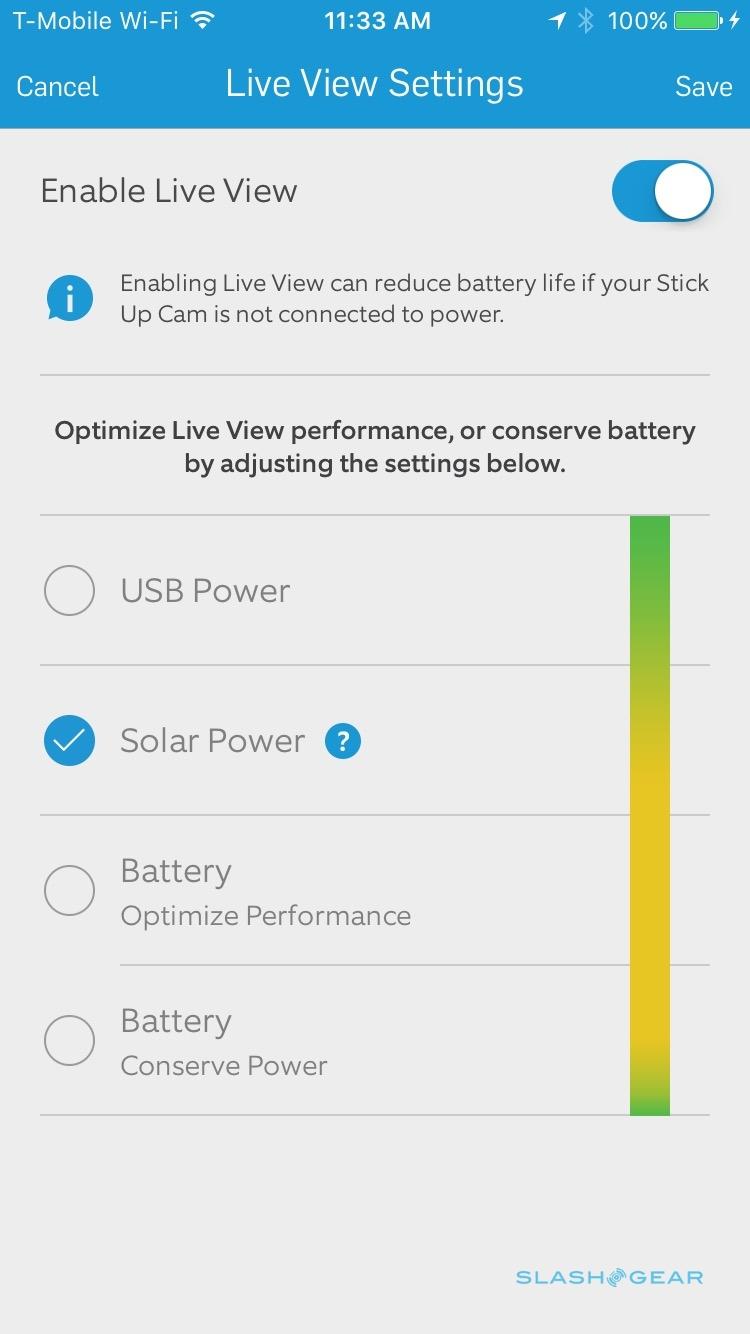This screenshot has width=750, height=1334.
Task: Select Battery Optimize Performance radio button
Action: 69,891
